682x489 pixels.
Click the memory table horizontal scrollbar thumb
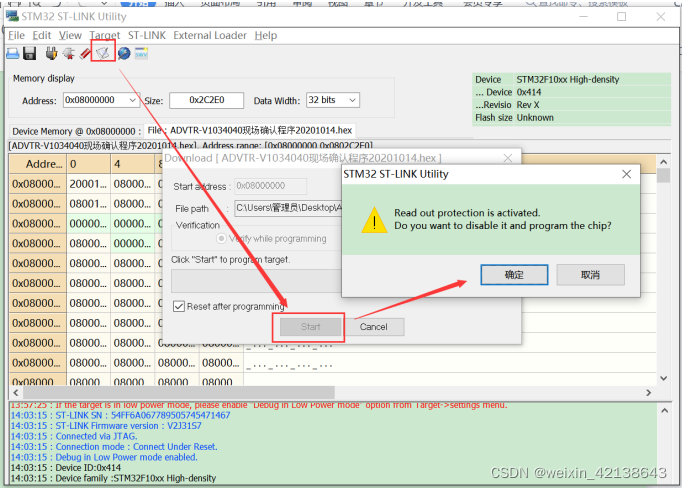point(179,392)
